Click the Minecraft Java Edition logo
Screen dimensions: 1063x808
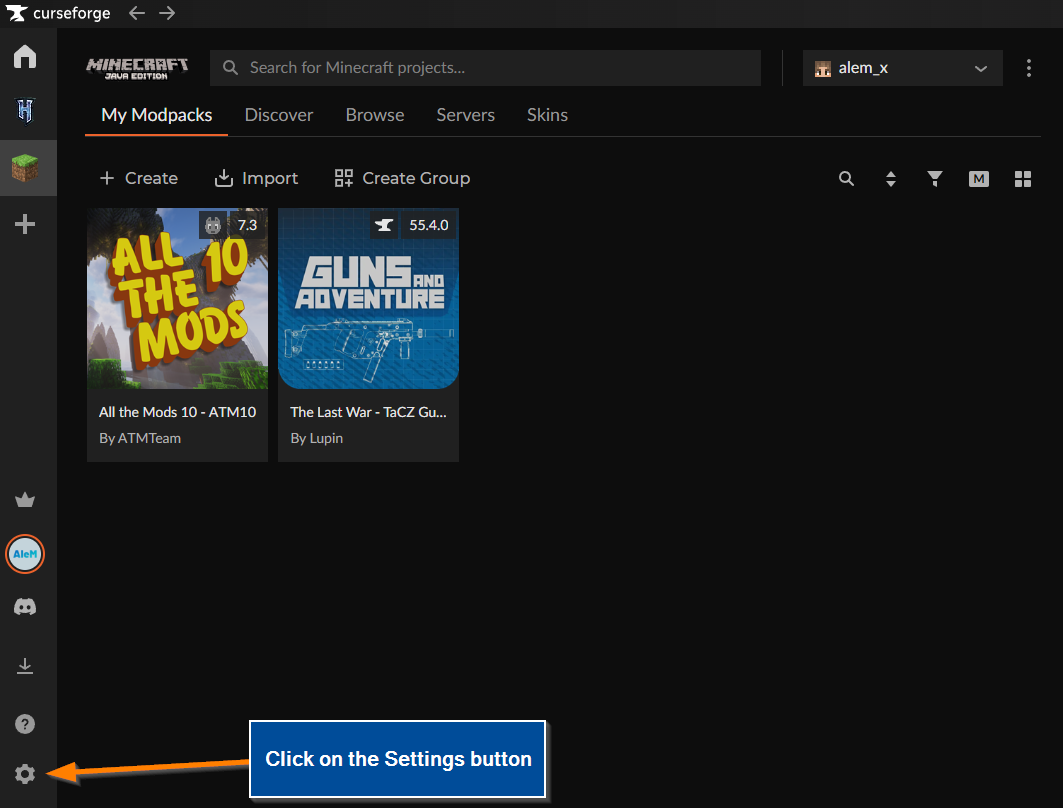(x=137, y=68)
